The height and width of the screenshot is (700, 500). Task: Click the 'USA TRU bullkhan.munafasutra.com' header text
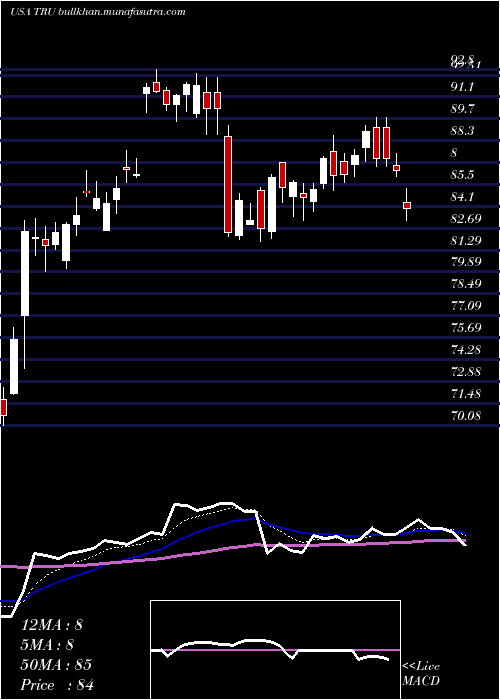pos(97,12)
